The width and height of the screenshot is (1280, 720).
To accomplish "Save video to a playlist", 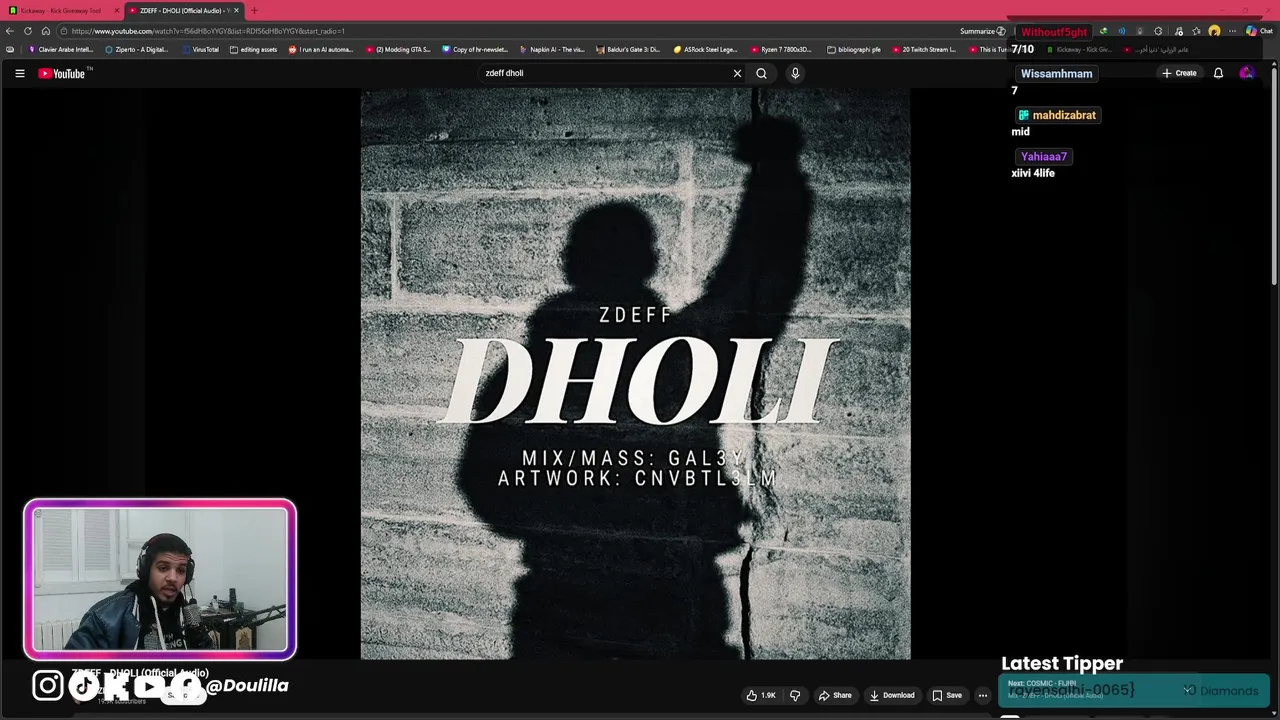I will coord(947,695).
